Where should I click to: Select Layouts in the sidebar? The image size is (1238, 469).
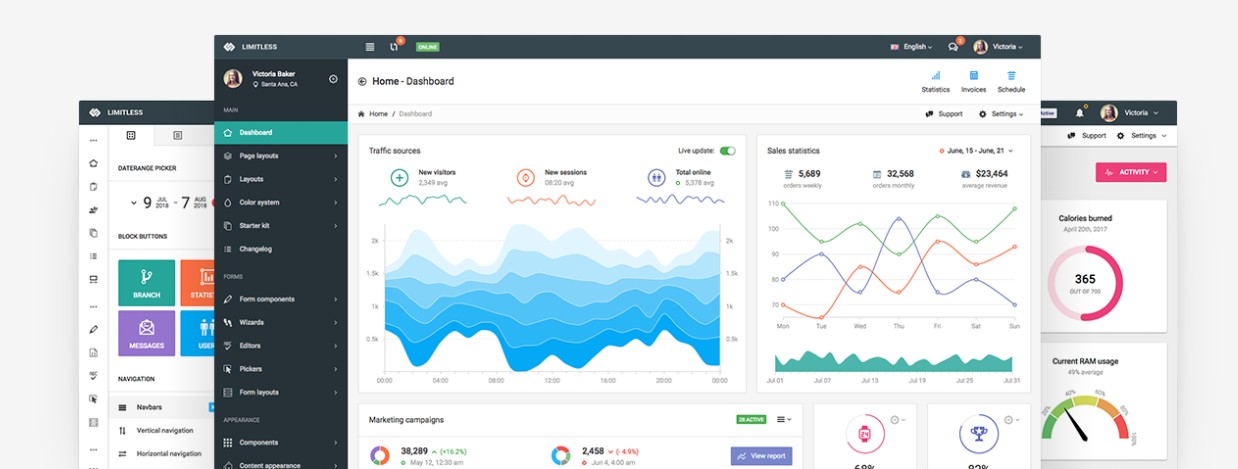click(x=281, y=179)
